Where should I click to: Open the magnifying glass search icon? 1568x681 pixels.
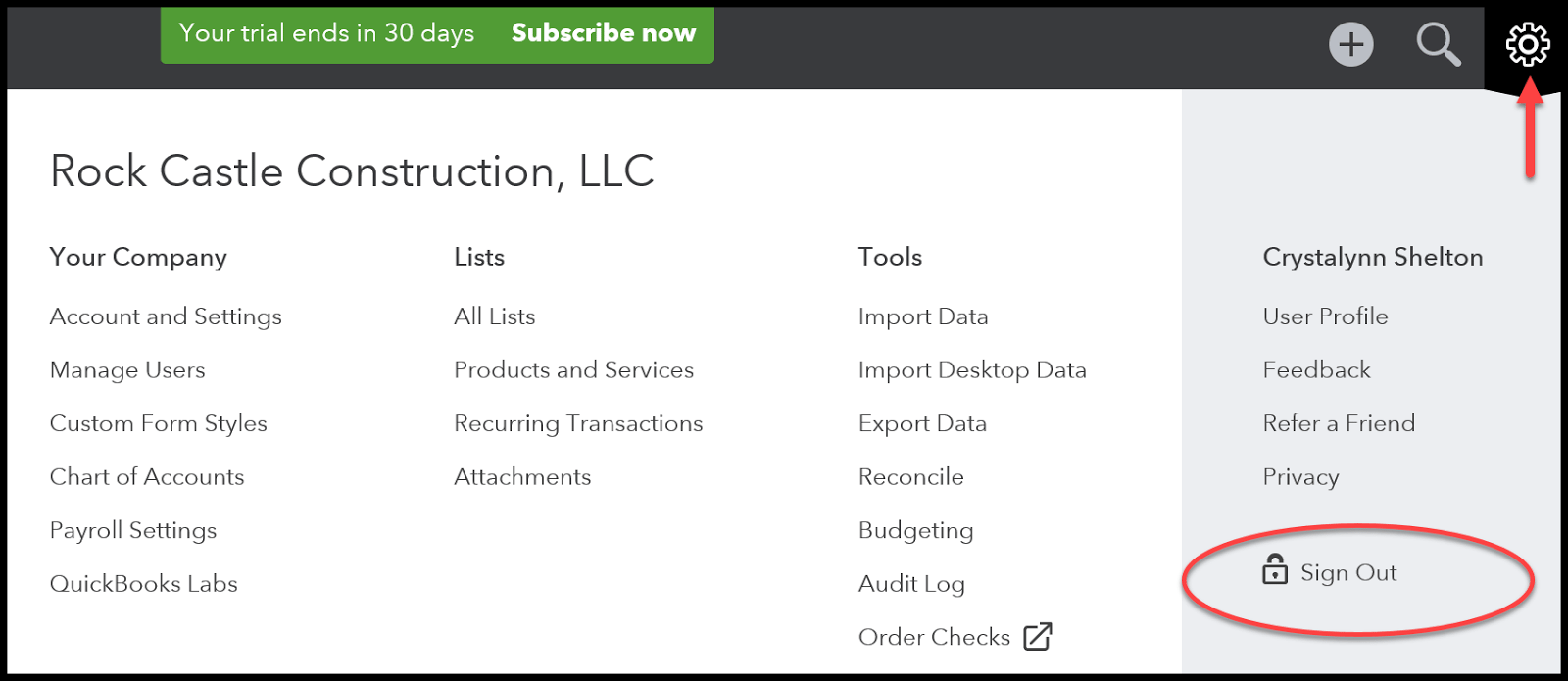click(x=1439, y=44)
